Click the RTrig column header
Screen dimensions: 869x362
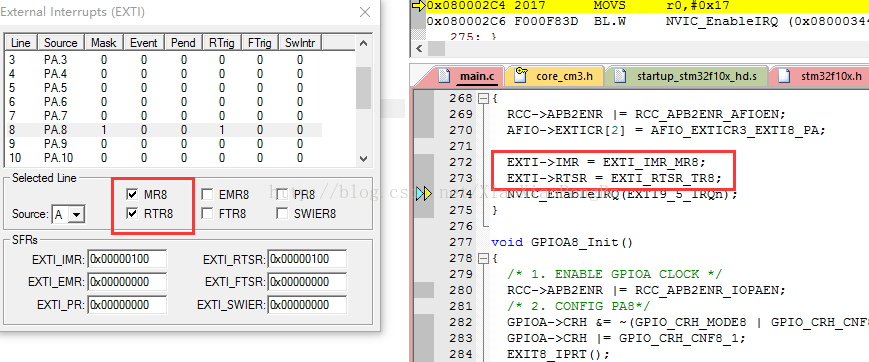[x=222, y=43]
